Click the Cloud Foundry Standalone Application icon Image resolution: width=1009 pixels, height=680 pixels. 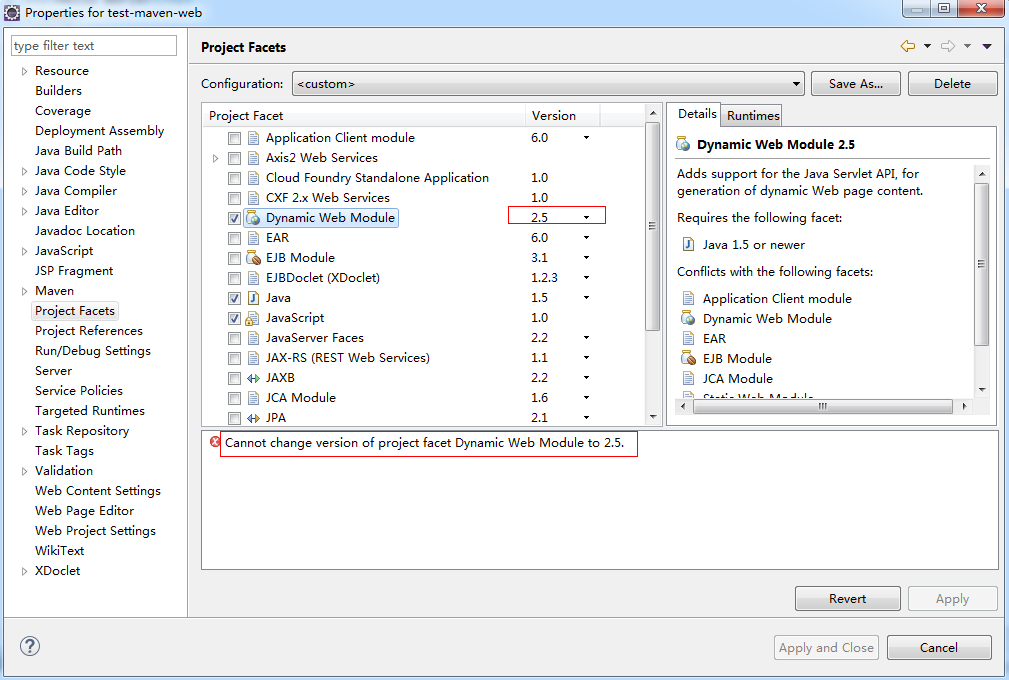[254, 178]
